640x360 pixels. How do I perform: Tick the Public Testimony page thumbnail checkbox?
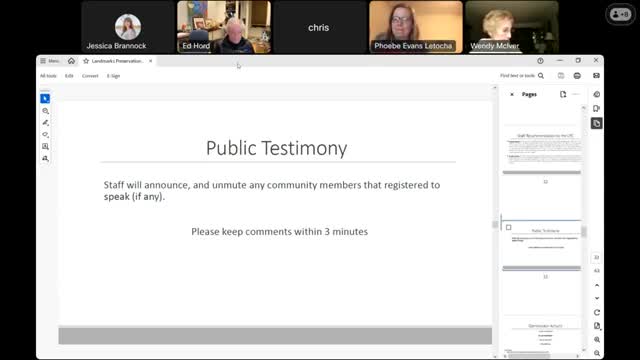[x=509, y=227]
